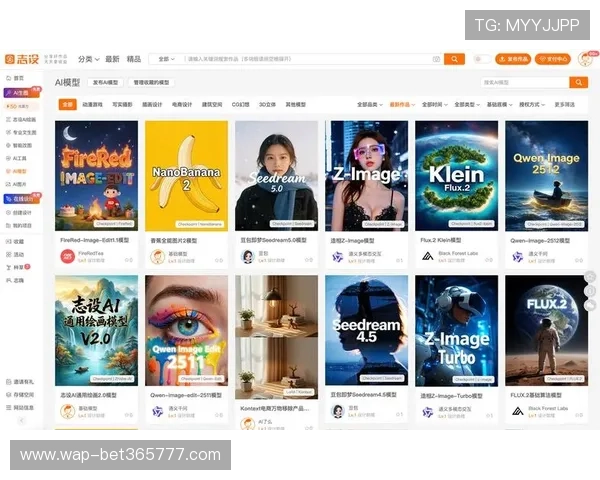This screenshot has width=600, height=480.
Task: Open the user avatar in the top right
Action: tap(585, 59)
